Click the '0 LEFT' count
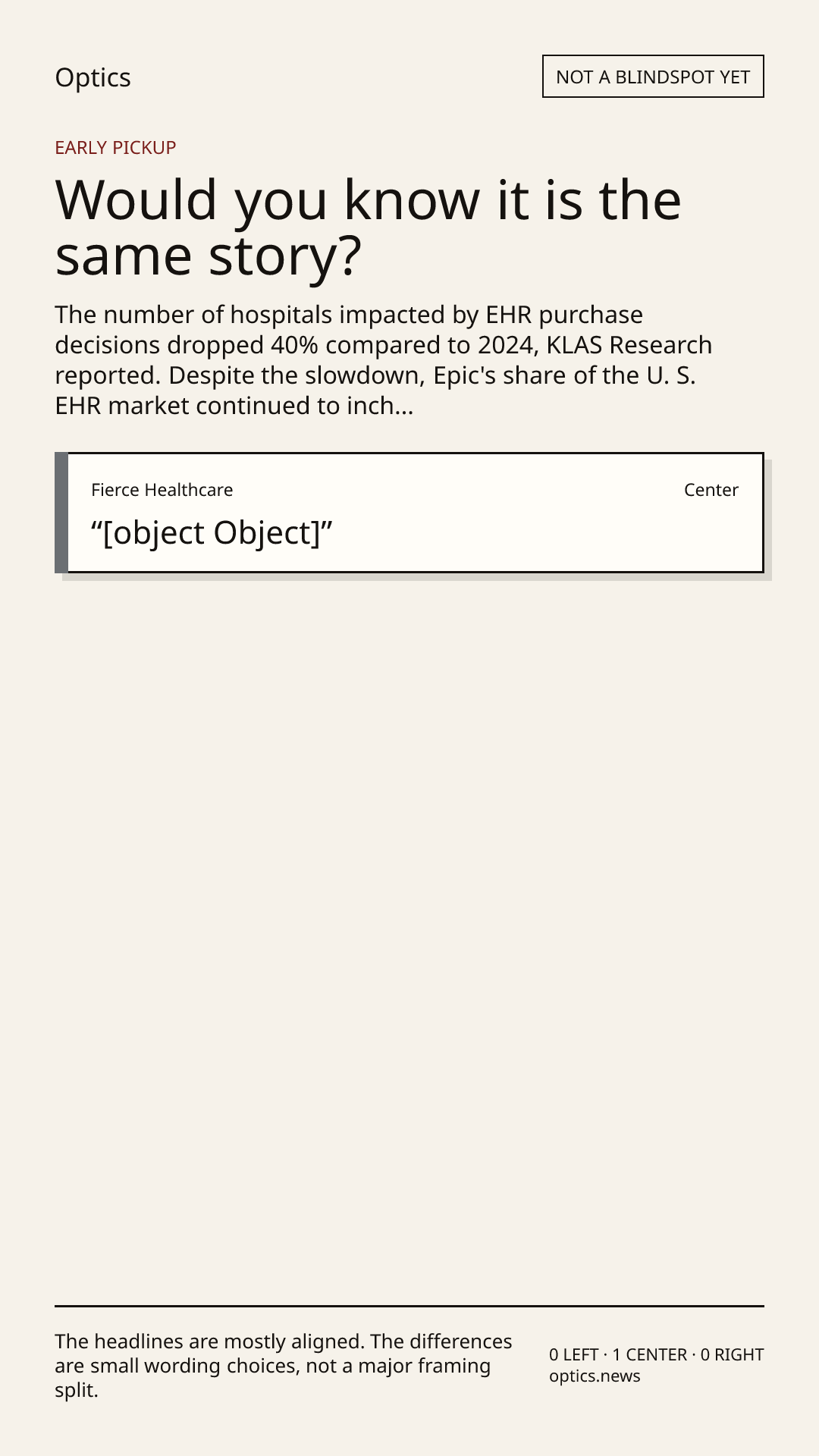The width and height of the screenshot is (819, 1456). tap(574, 1354)
